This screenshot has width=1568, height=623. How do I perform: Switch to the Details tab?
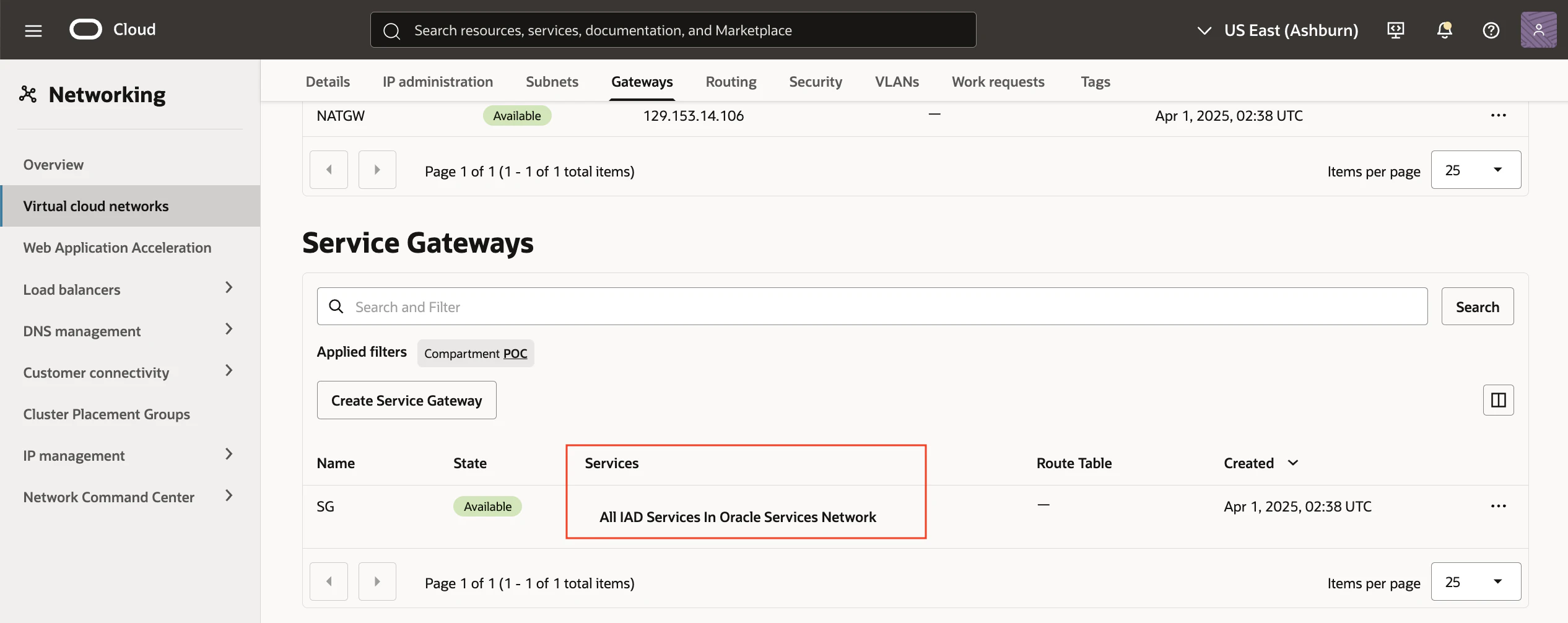point(328,82)
